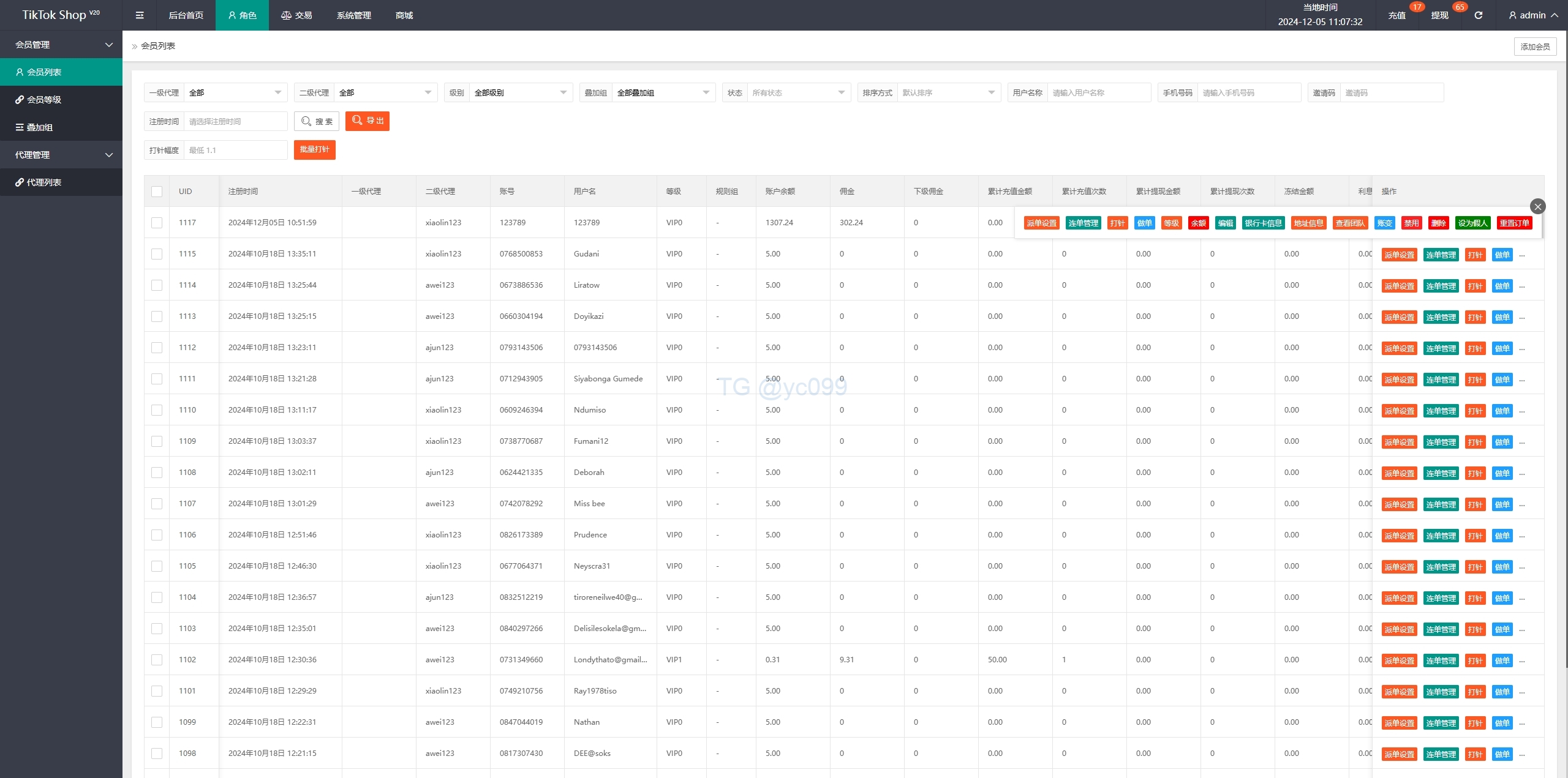This screenshot has height=778, width=1568.
Task: Open the 系统管理 top menu
Action: (x=353, y=15)
